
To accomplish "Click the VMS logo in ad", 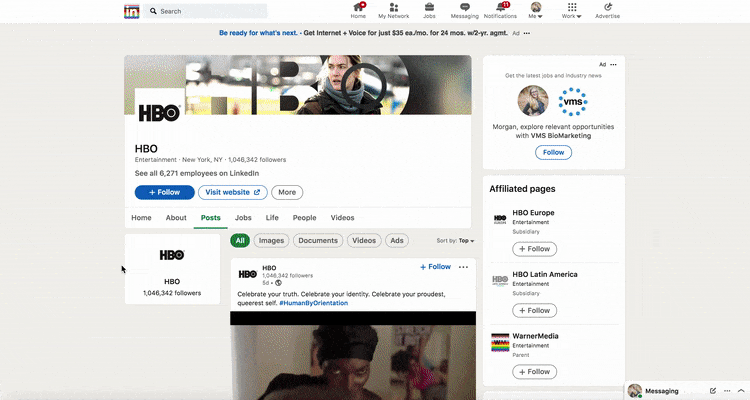I will click(573, 101).
